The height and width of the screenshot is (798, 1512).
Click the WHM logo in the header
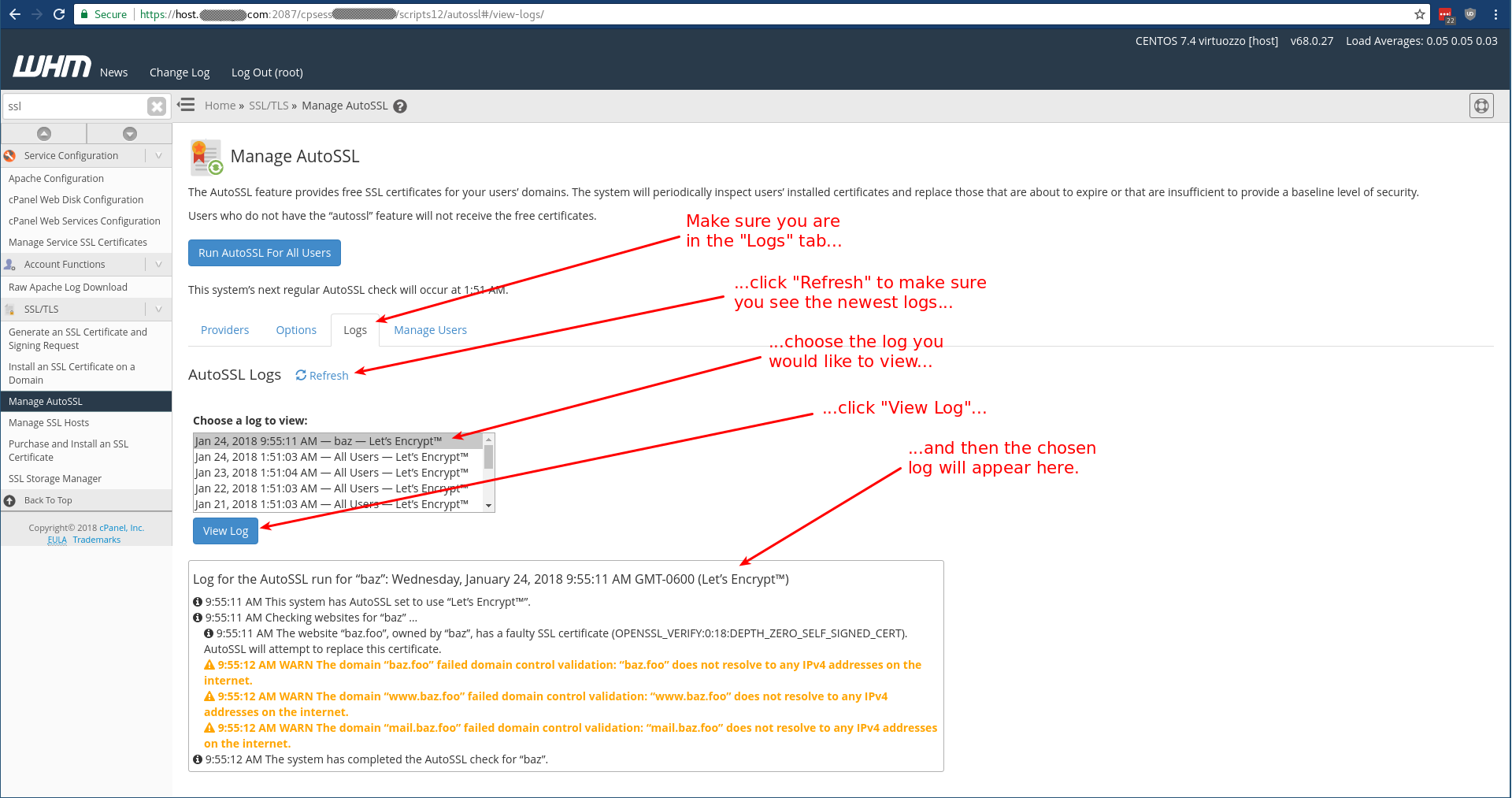52,68
